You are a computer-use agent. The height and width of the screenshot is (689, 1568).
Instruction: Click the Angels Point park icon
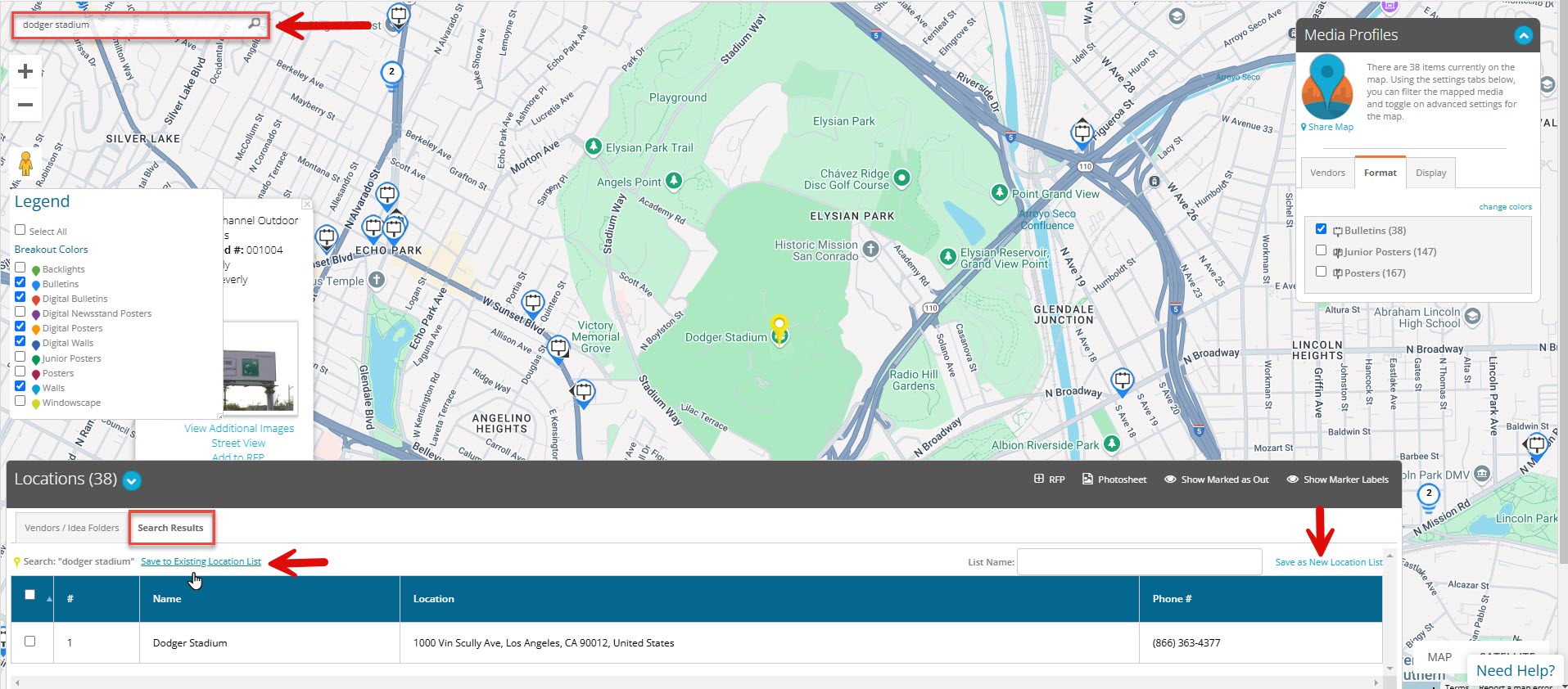pos(673,181)
